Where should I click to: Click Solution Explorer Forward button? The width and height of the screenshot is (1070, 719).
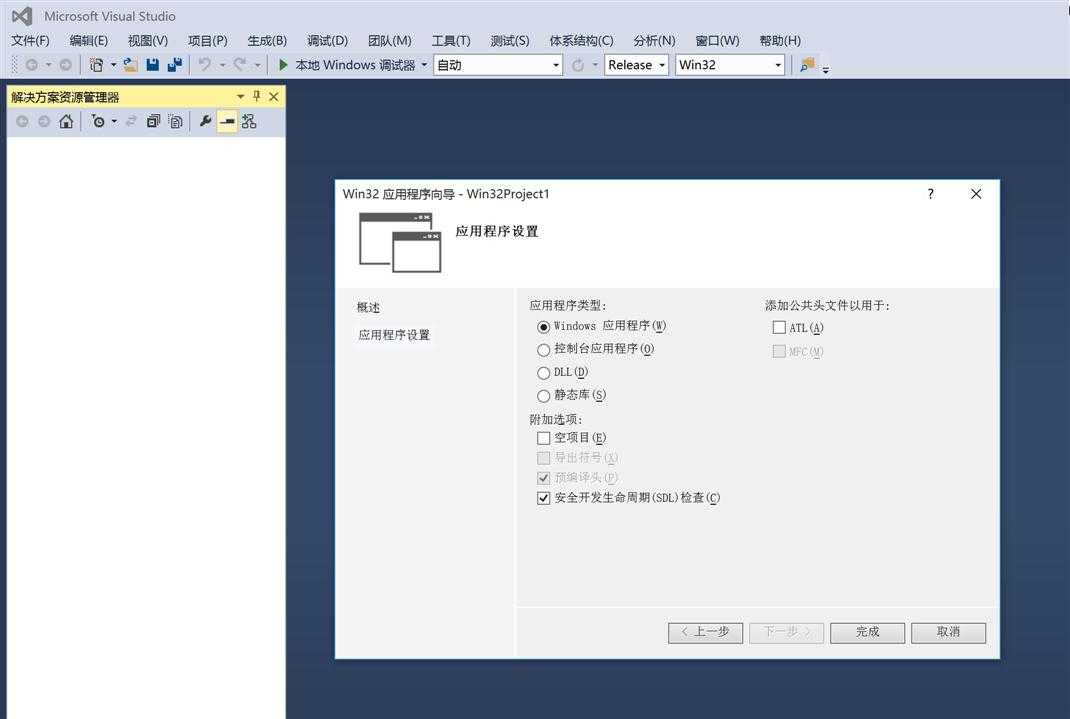(x=44, y=121)
